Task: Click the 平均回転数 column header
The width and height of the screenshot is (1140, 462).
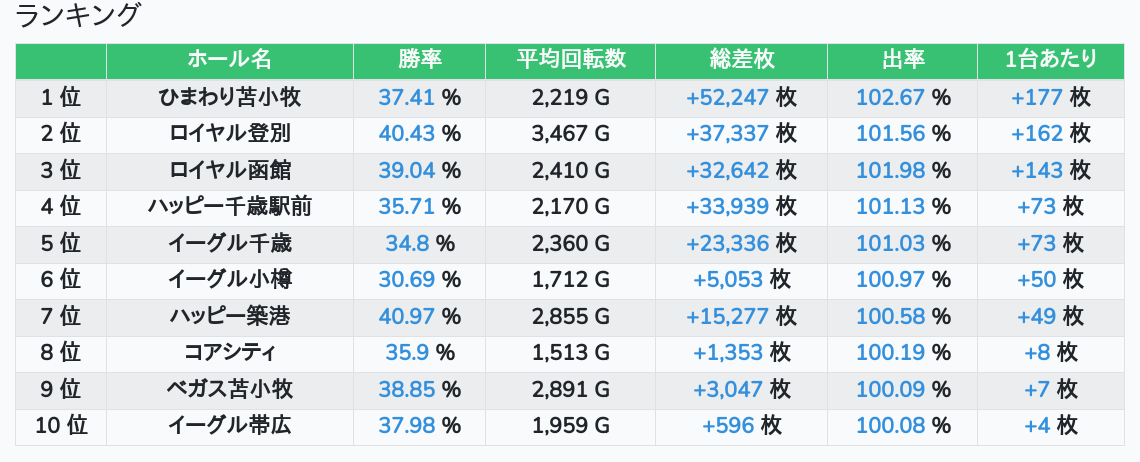Action: click(x=570, y=60)
